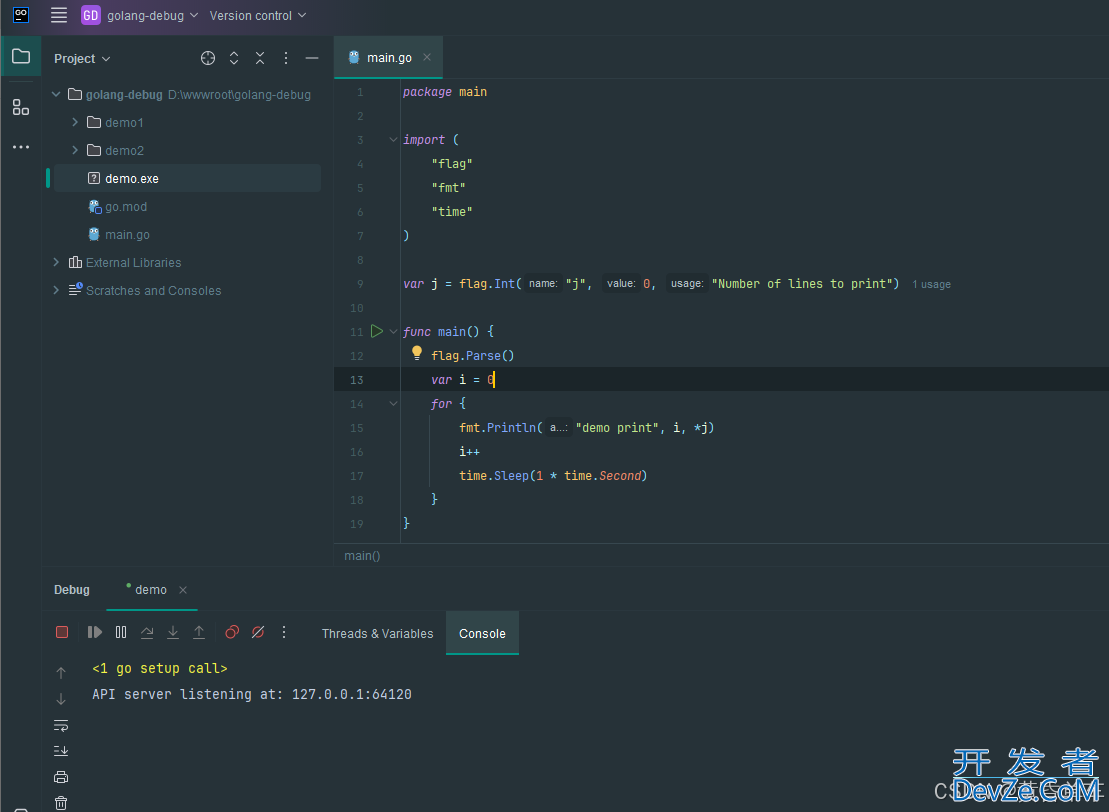Screen dimensions: 1109x812
Task: Open Threads & Variables tab
Action: point(378,634)
